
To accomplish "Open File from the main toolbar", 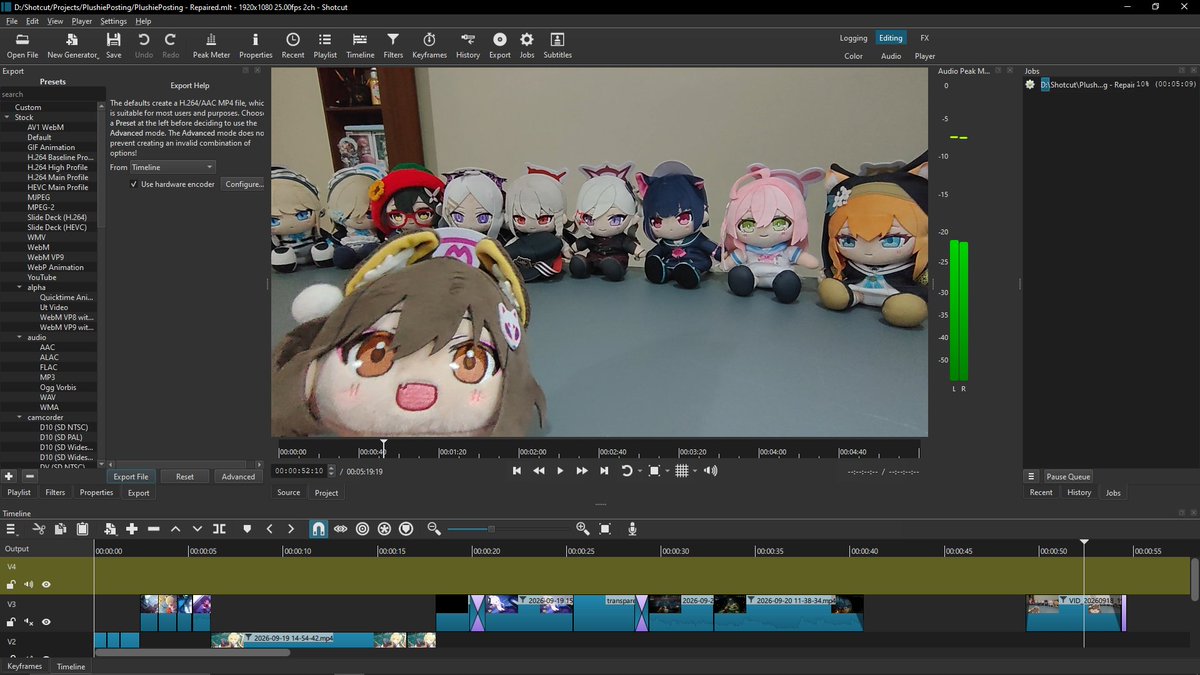I will [x=22, y=45].
